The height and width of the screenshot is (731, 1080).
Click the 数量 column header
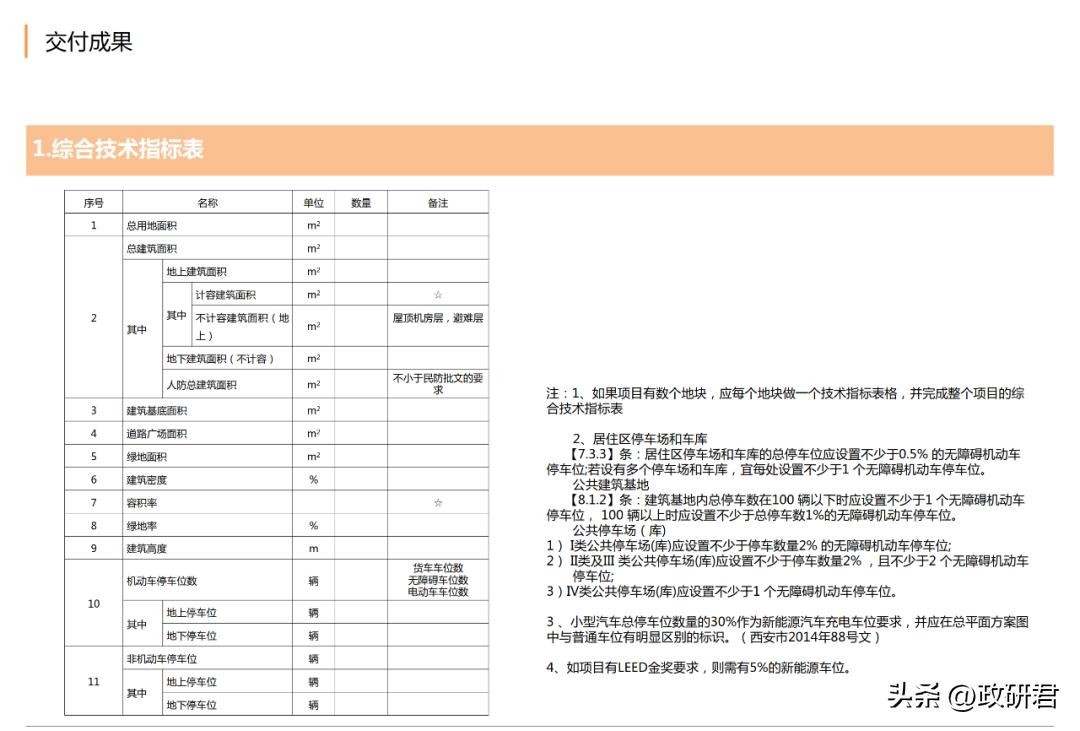(361, 203)
